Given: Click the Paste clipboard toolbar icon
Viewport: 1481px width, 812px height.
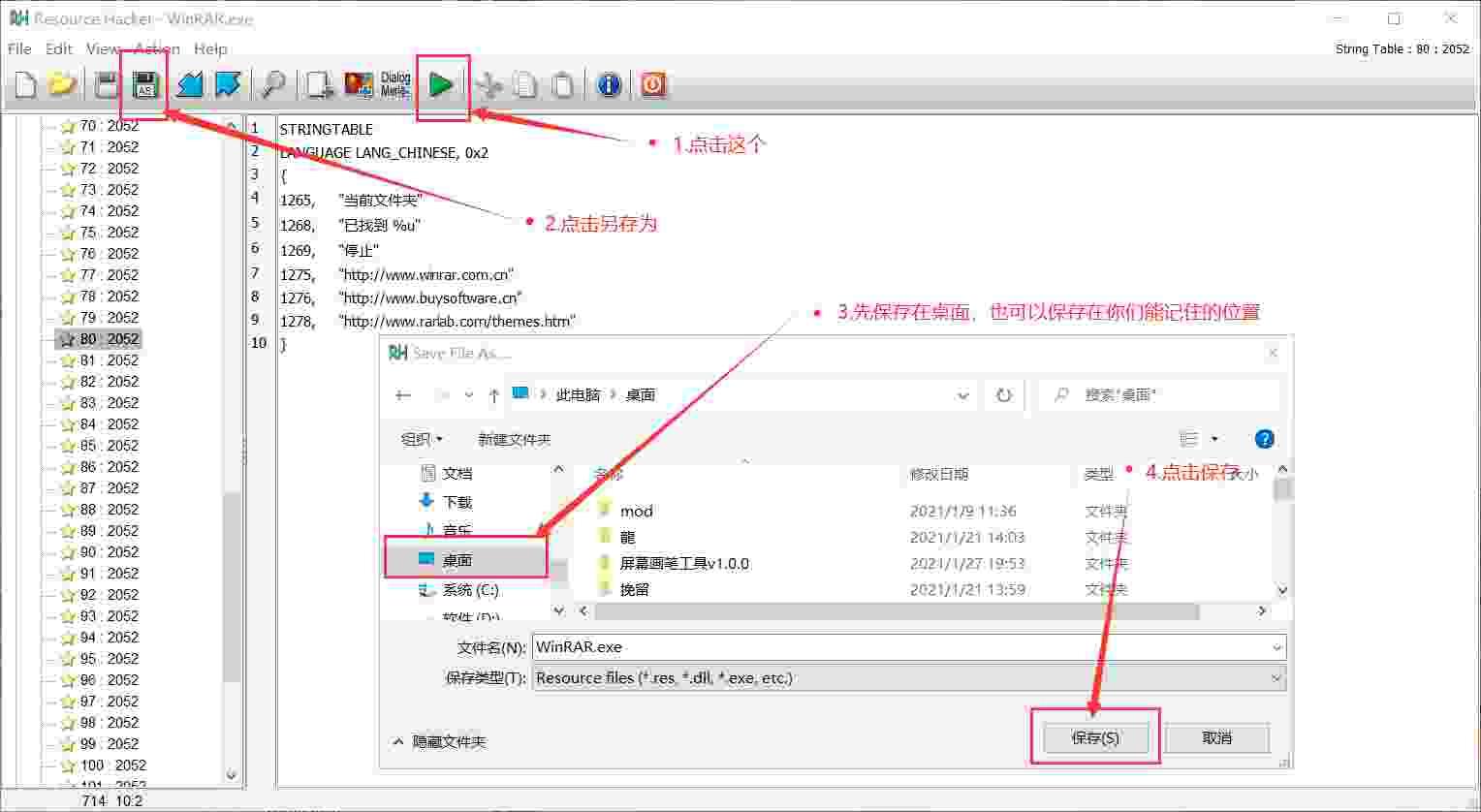Looking at the screenshot, I should pyautogui.click(x=563, y=85).
